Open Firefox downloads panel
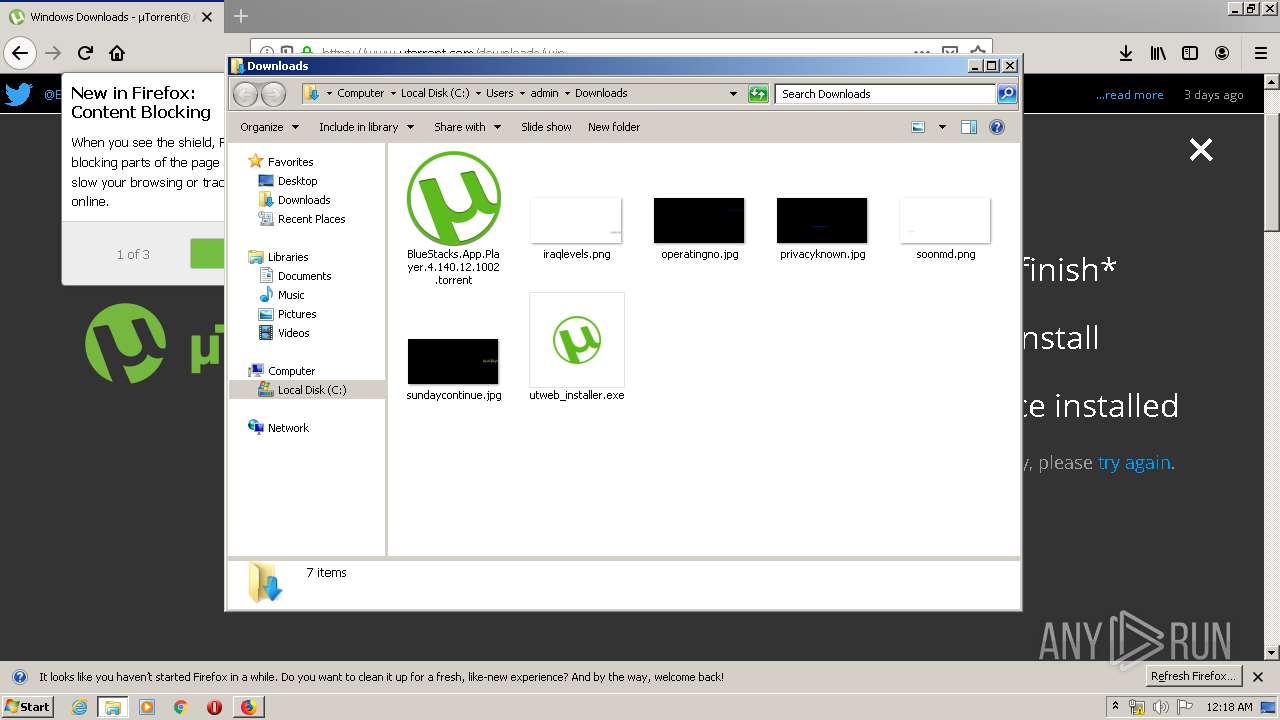Viewport: 1280px width, 720px height. point(1125,53)
